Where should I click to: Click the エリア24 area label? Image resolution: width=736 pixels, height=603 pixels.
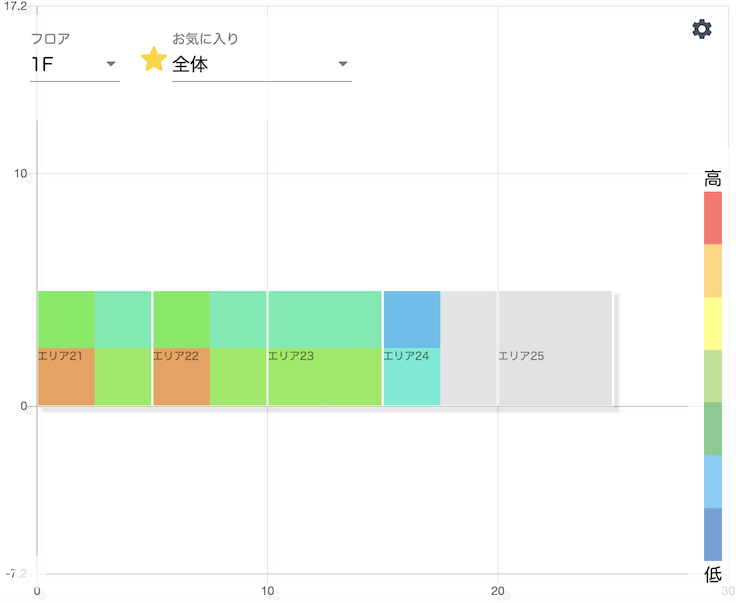[406, 356]
